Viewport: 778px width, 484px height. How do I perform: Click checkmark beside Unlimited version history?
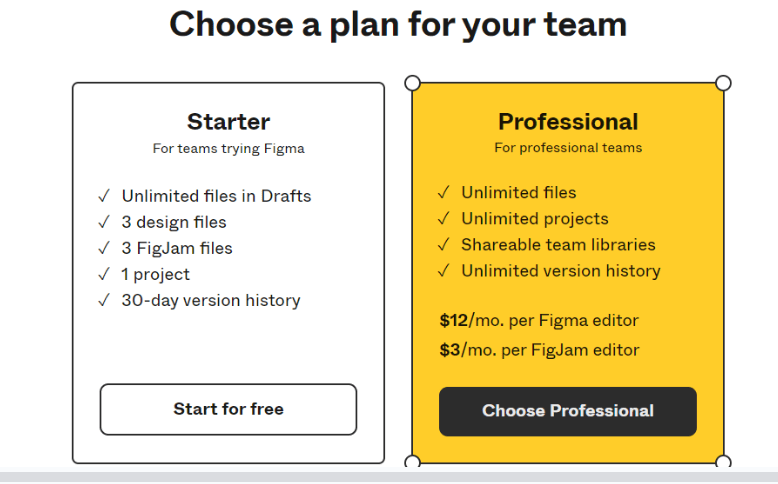click(x=444, y=271)
